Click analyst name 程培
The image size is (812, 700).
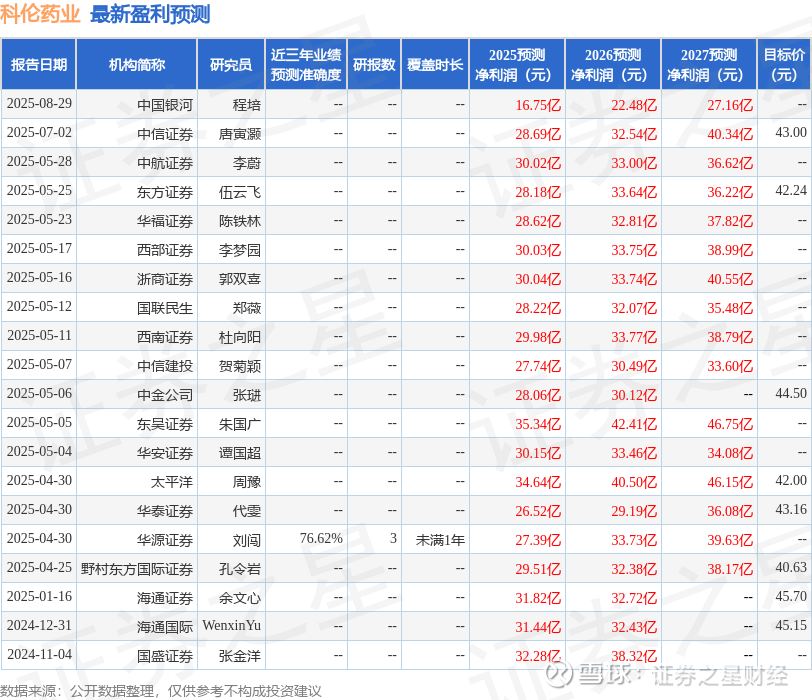246,105
